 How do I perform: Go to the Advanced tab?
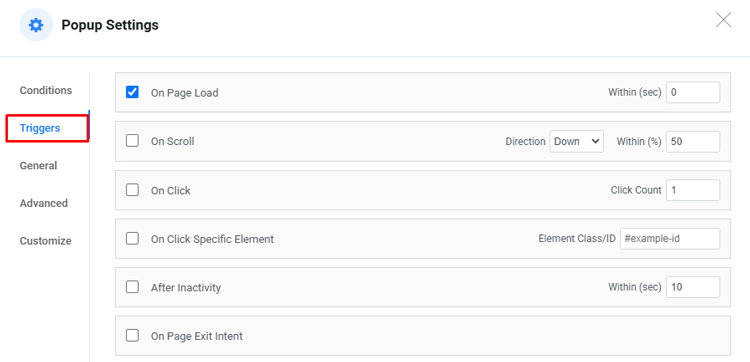pos(44,203)
